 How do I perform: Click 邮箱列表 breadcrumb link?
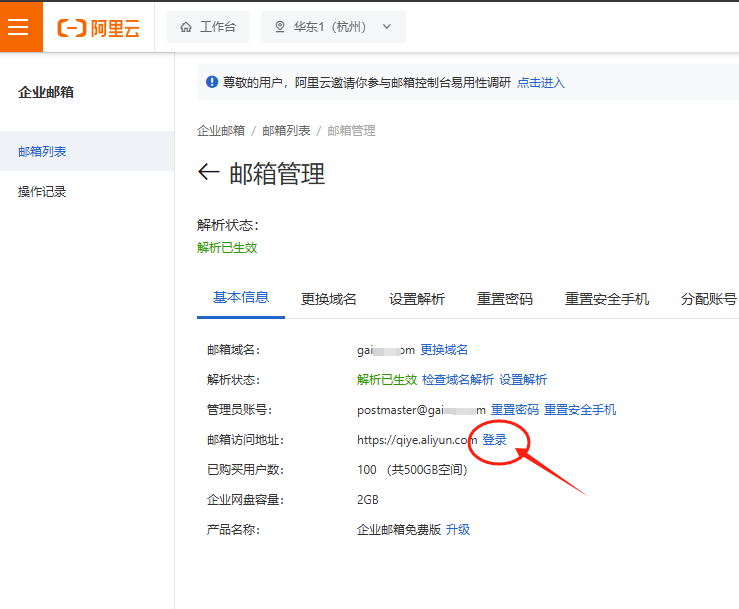point(286,131)
